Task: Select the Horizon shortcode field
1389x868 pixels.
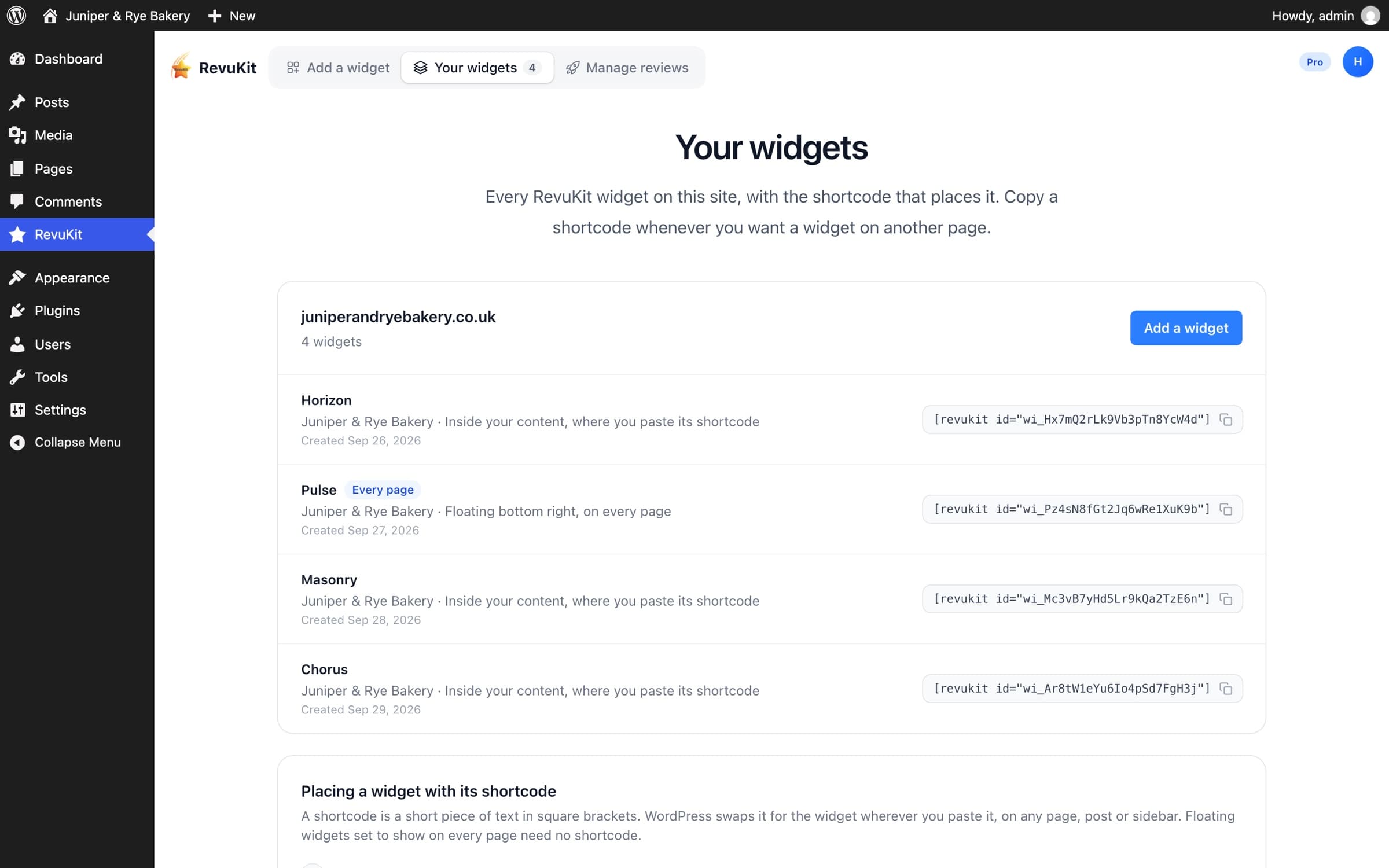Action: coord(1082,420)
